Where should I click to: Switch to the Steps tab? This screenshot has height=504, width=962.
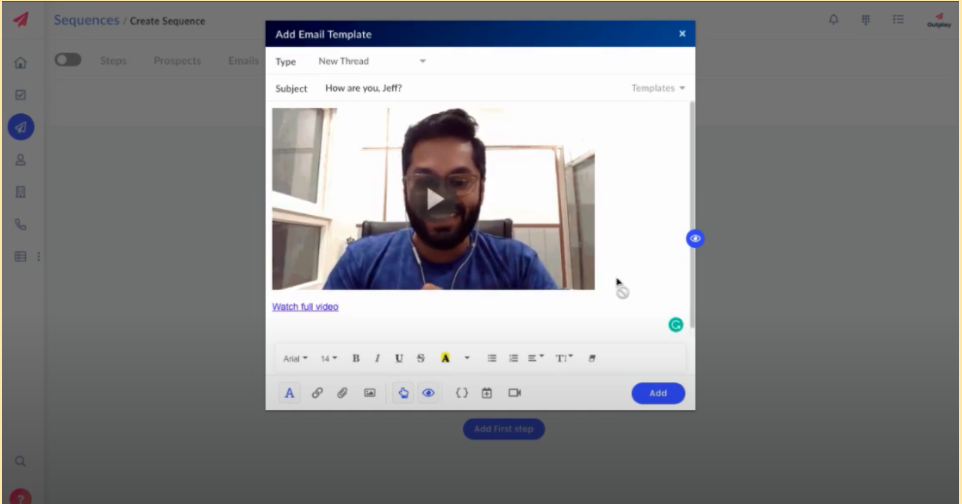tap(113, 61)
